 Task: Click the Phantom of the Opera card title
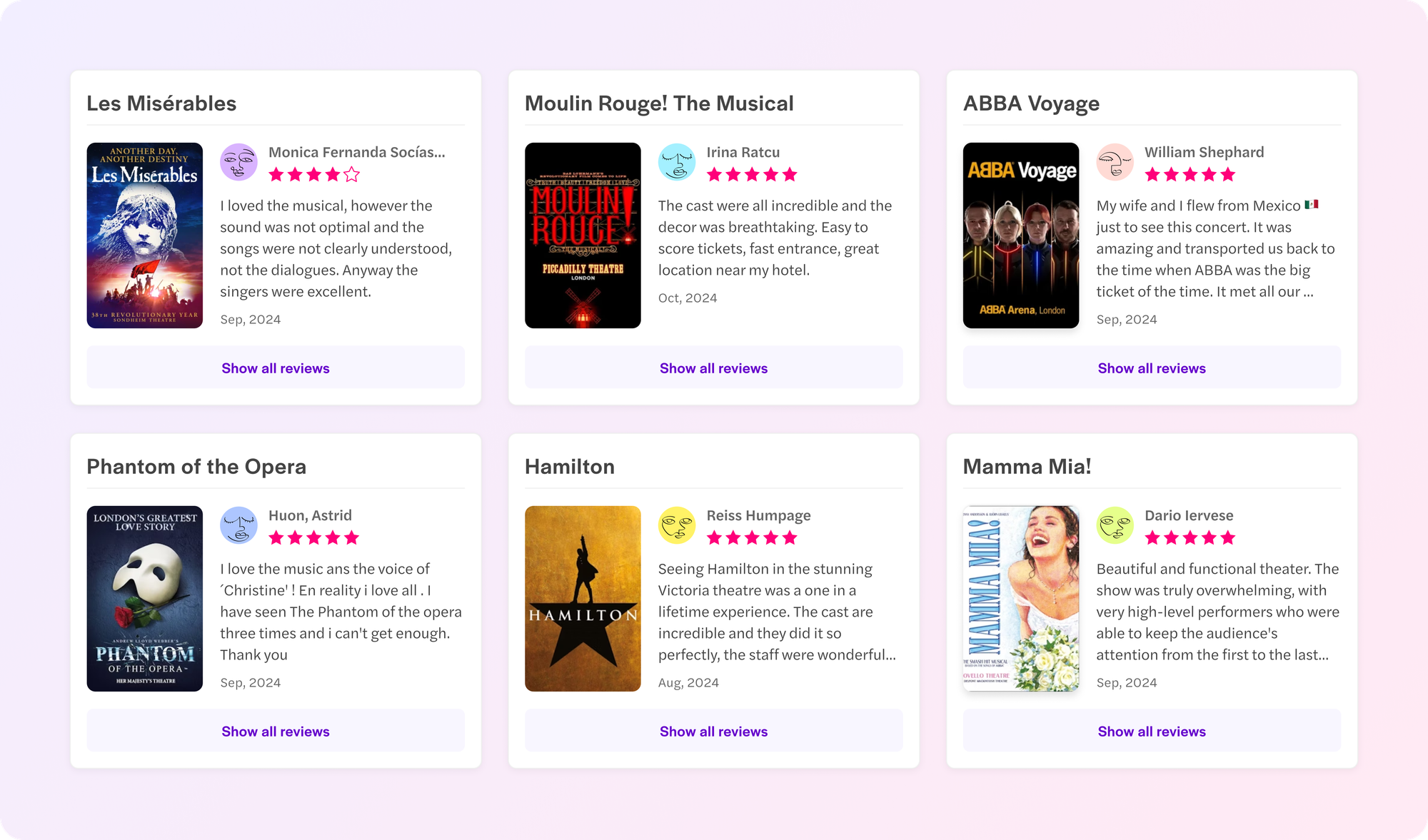click(x=196, y=467)
